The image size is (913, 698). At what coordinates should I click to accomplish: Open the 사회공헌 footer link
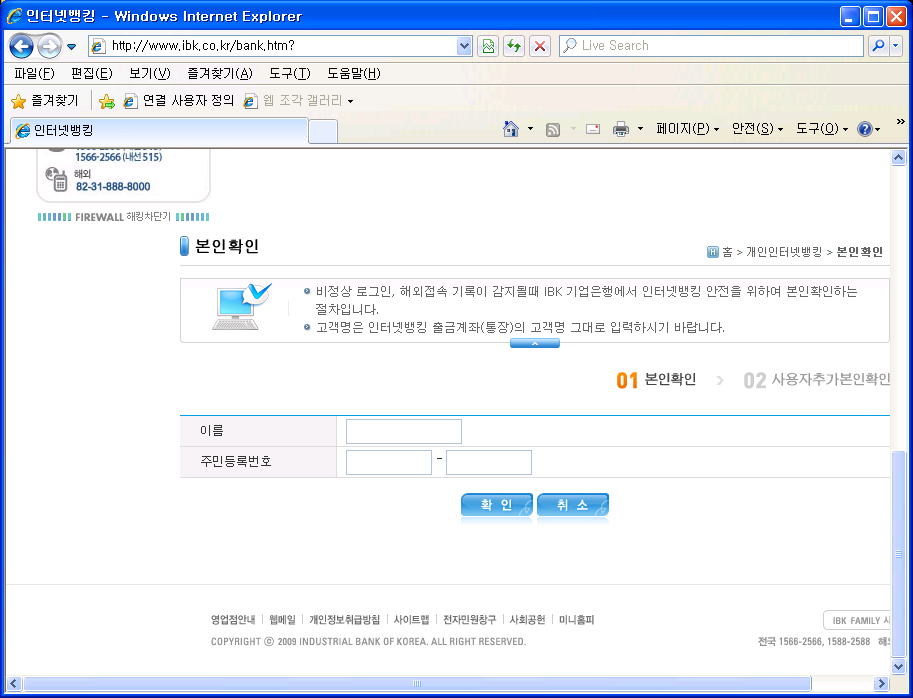(528, 620)
